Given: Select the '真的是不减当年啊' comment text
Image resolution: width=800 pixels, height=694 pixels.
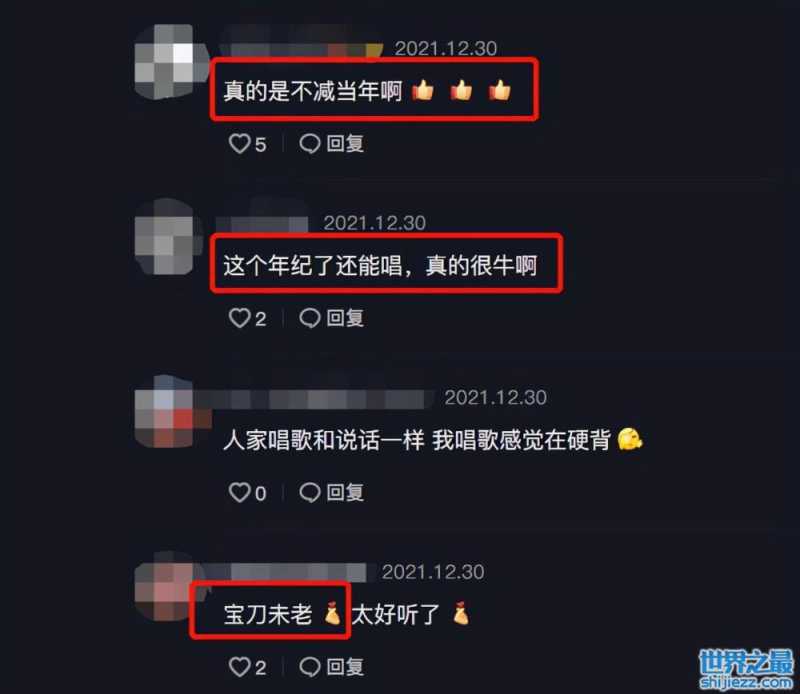Looking at the screenshot, I should (x=313, y=91).
